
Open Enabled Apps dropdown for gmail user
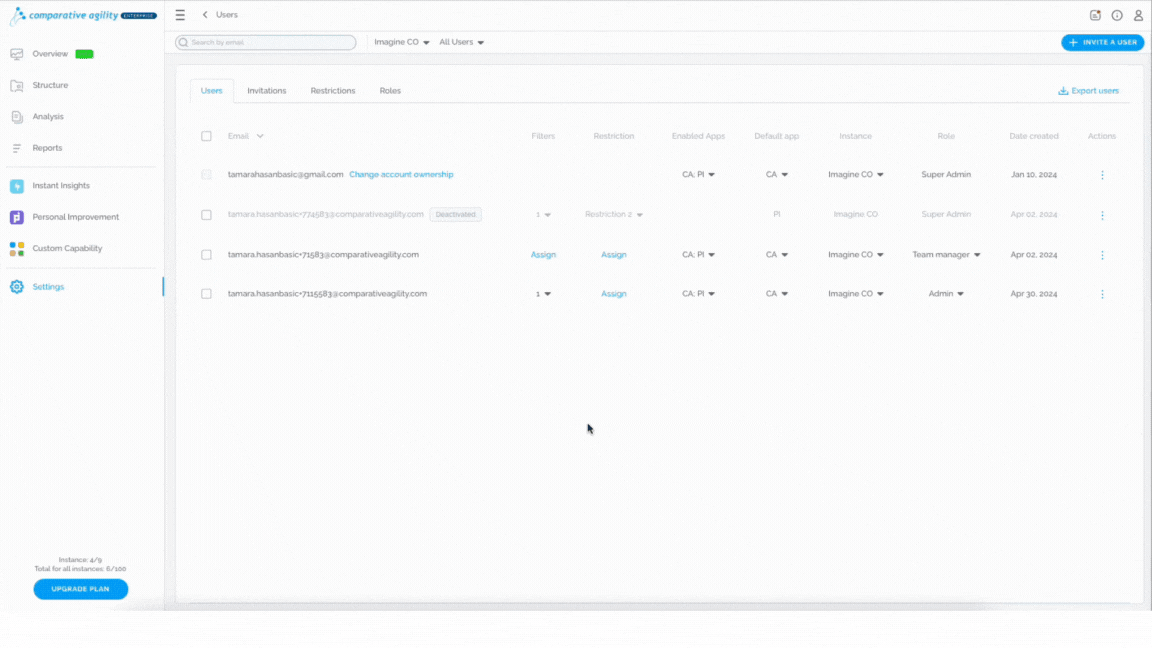click(698, 175)
